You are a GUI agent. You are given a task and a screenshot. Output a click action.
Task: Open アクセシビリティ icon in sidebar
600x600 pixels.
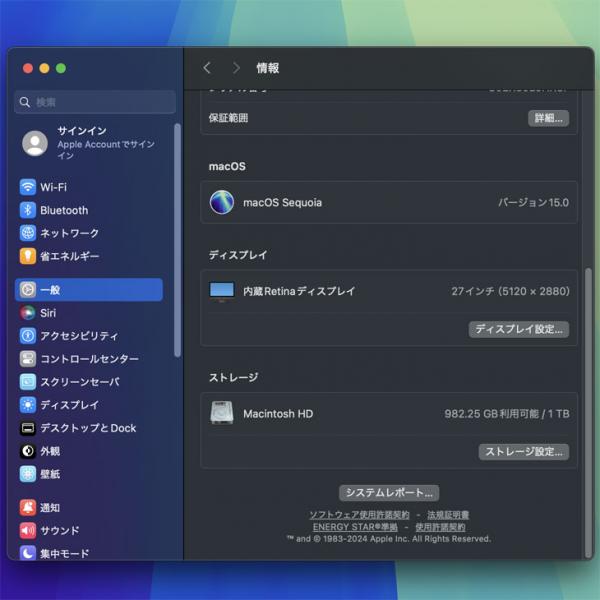pyautogui.click(x=28, y=336)
